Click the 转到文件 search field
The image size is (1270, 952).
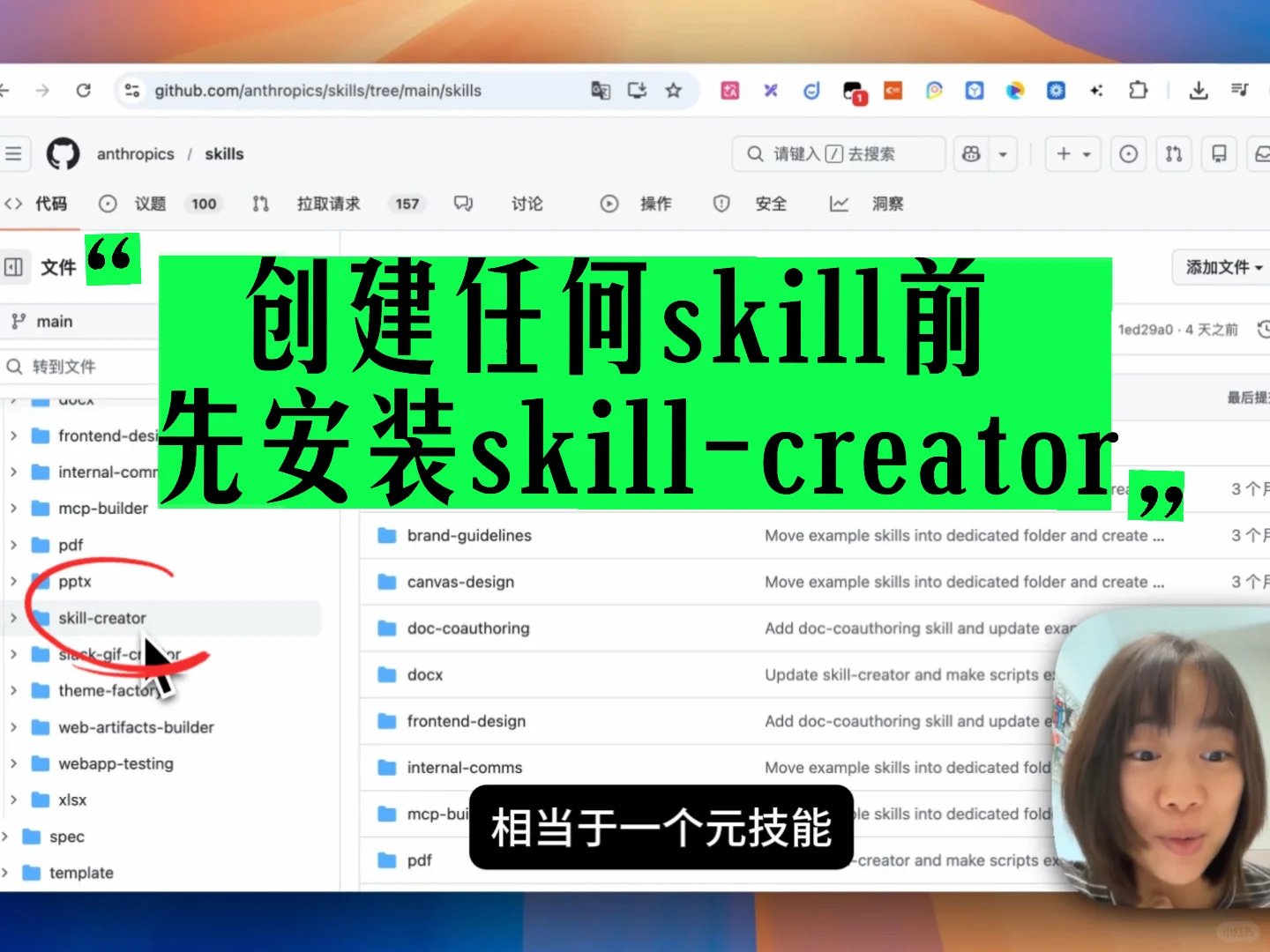tap(79, 366)
